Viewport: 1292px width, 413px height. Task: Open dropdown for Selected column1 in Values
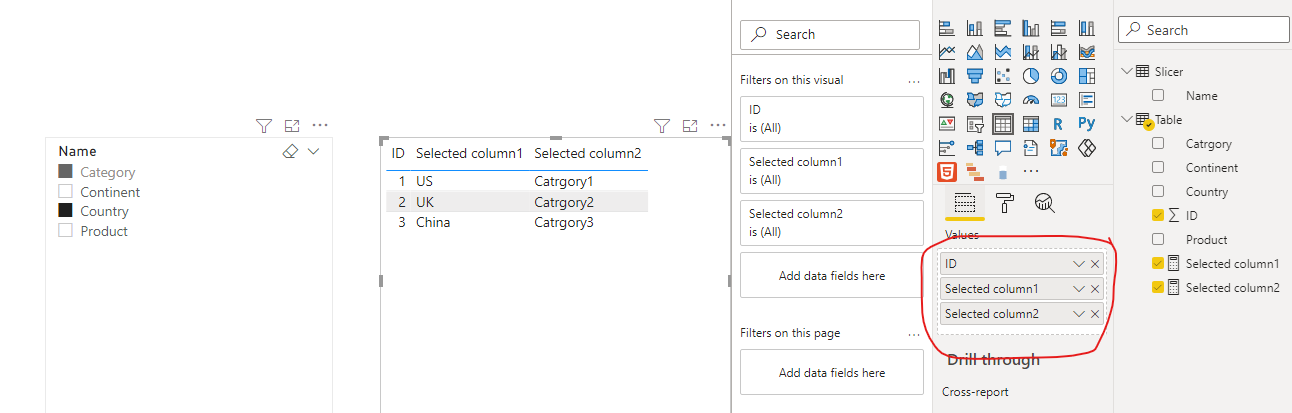tap(1079, 289)
